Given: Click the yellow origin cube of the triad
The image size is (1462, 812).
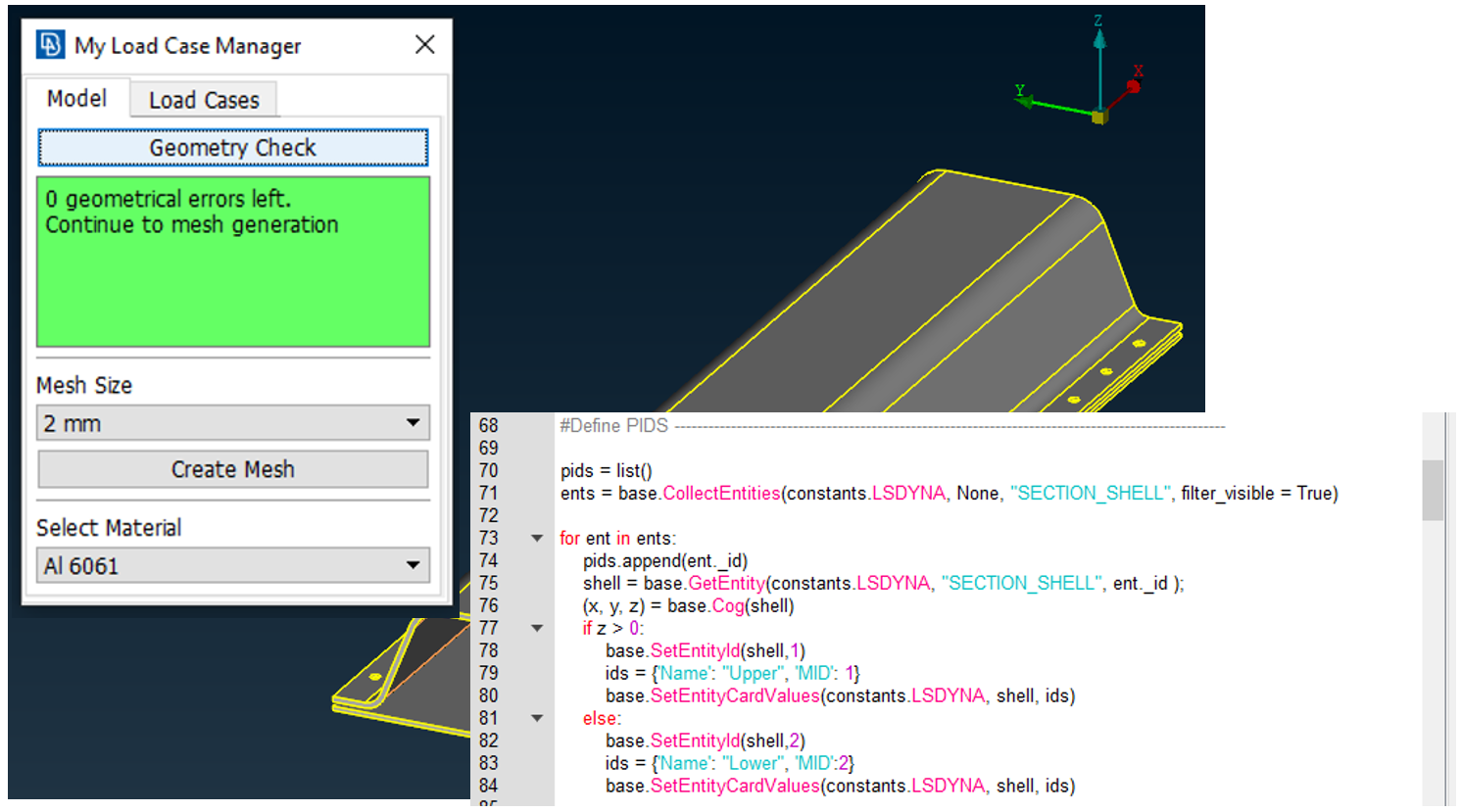Looking at the screenshot, I should pos(1099,117).
